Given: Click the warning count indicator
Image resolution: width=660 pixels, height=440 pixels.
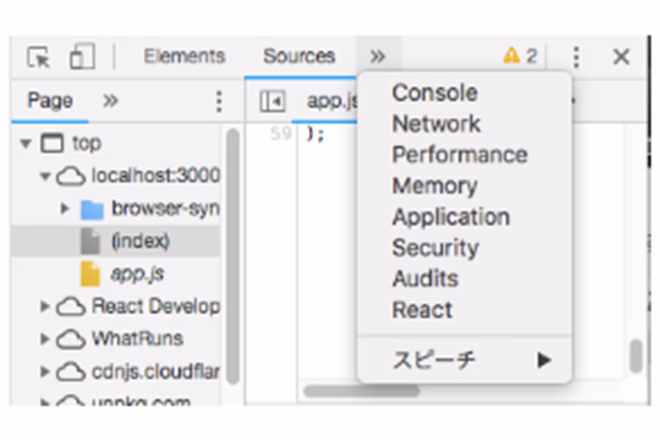Looking at the screenshot, I should tap(519, 56).
